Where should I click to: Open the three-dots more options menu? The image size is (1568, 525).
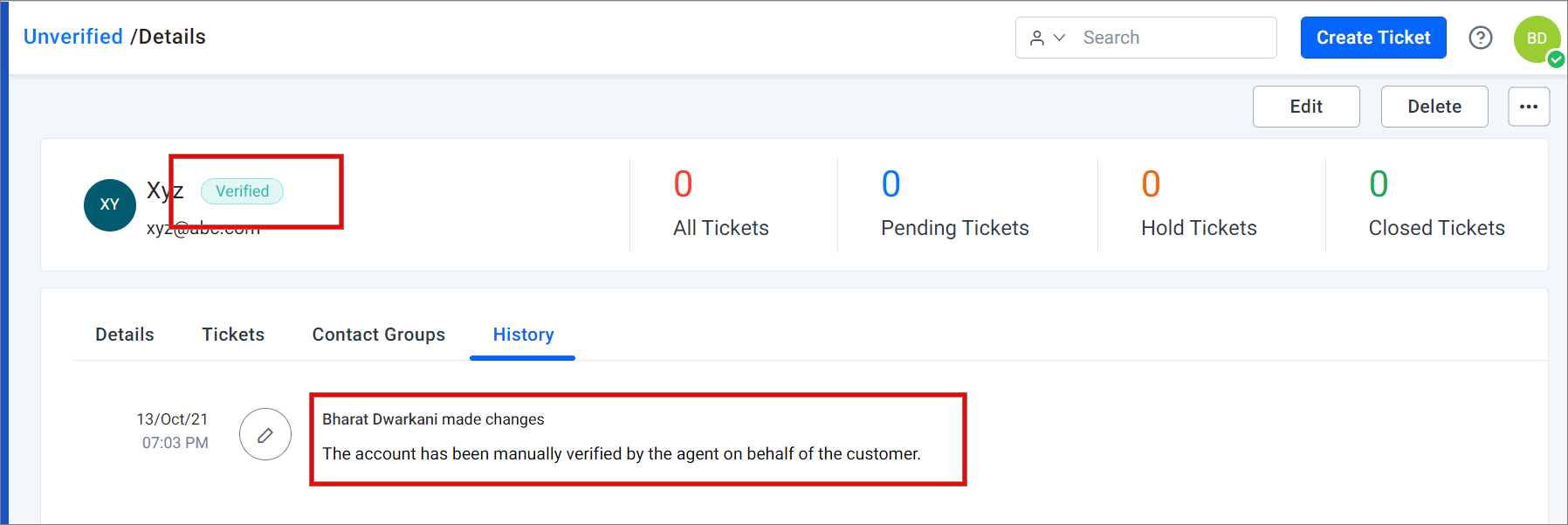tap(1529, 107)
